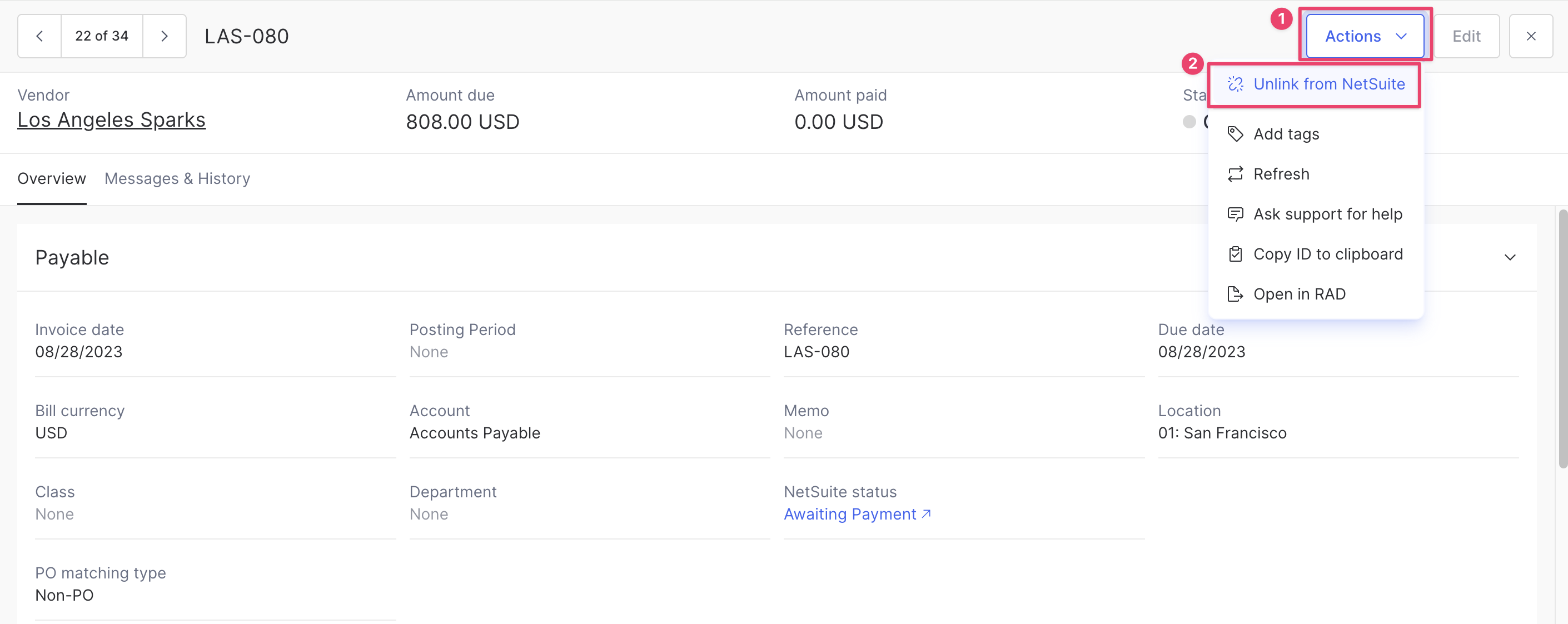Screen dimensions: 1568x624
Task: Click the Invoice date value 08/28/2023
Action: point(78,352)
